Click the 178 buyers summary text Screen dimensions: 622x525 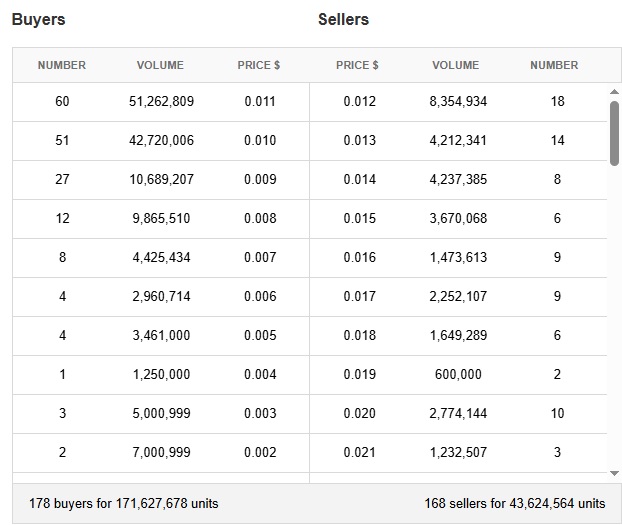[123, 504]
